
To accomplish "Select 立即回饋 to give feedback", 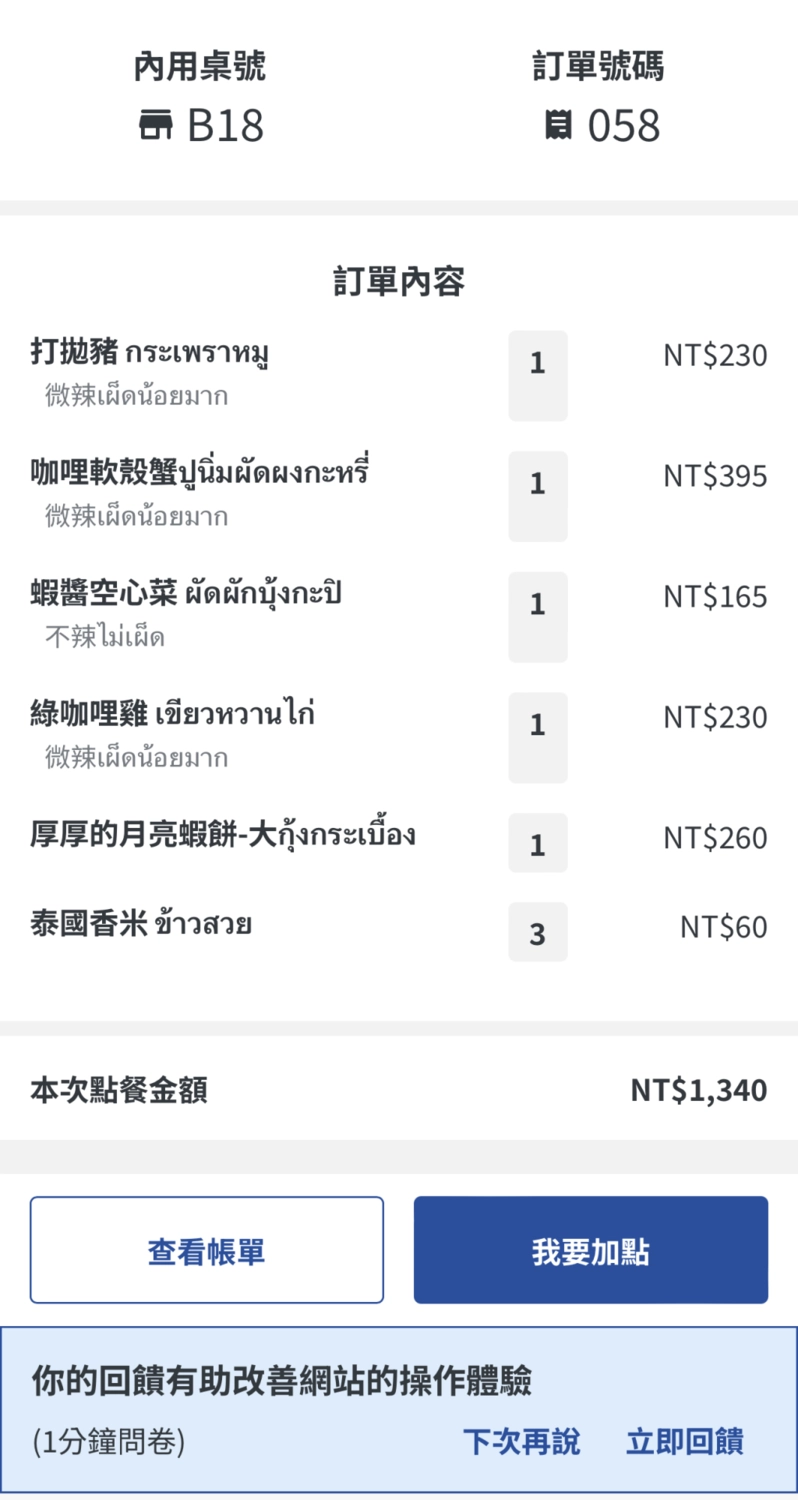I will click(685, 1442).
